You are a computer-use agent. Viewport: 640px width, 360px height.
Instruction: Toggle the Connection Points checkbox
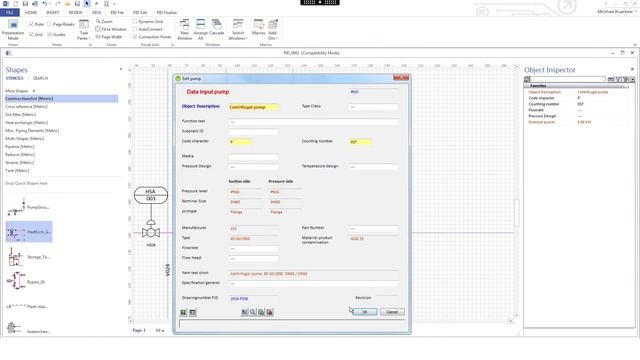135,37
